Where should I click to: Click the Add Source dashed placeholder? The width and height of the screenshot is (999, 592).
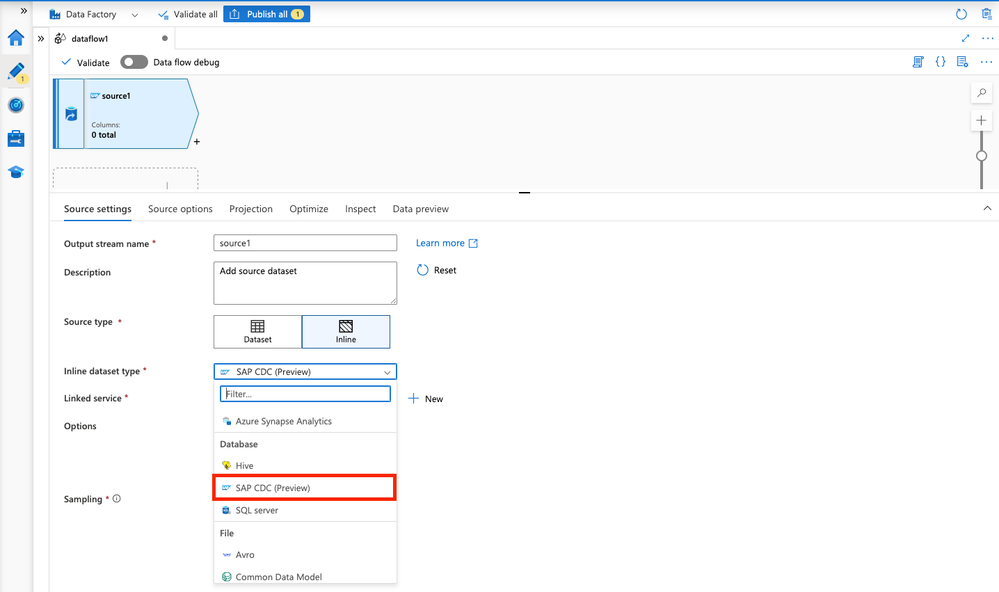pos(126,178)
